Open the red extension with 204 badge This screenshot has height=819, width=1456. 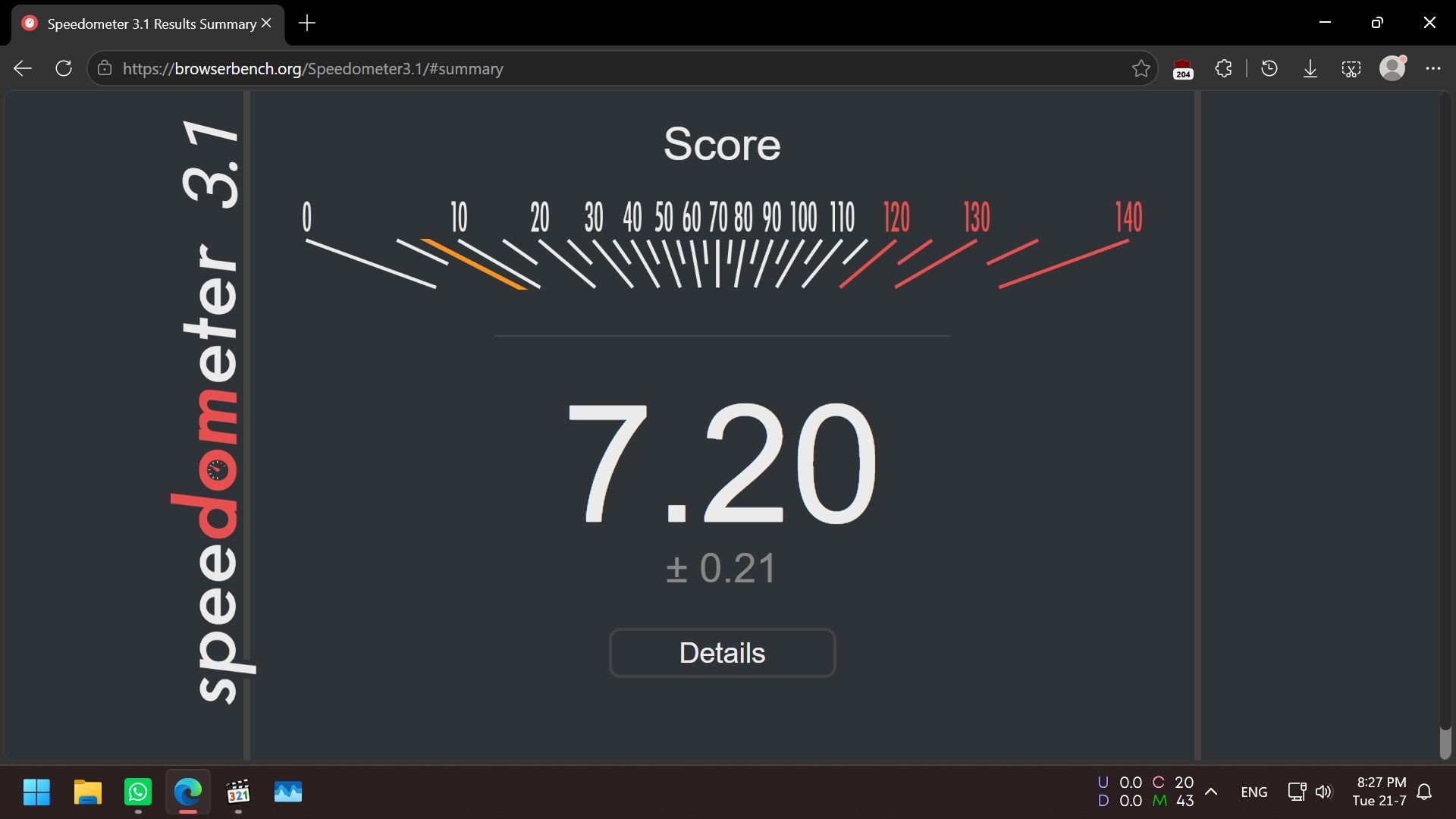(x=1183, y=69)
